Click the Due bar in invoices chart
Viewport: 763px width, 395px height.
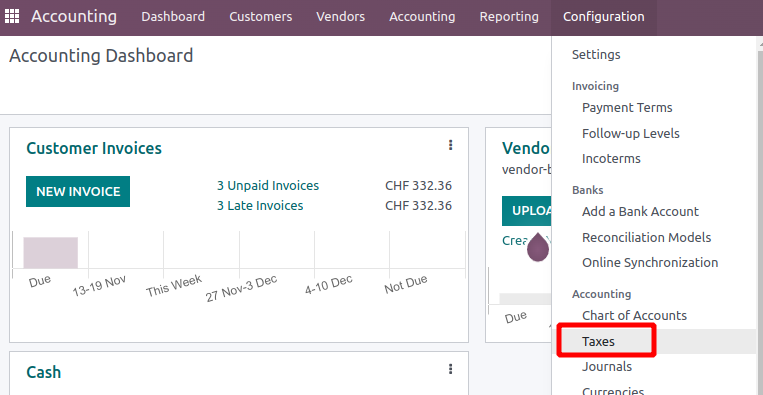click(51, 252)
